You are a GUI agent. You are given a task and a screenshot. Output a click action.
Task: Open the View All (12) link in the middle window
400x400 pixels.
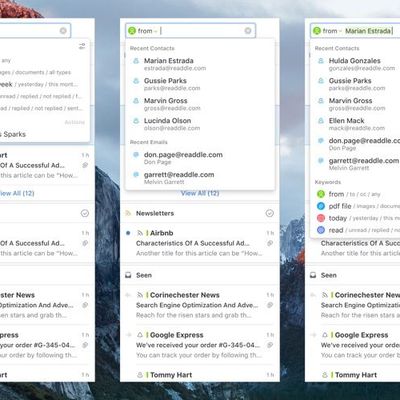[200, 193]
